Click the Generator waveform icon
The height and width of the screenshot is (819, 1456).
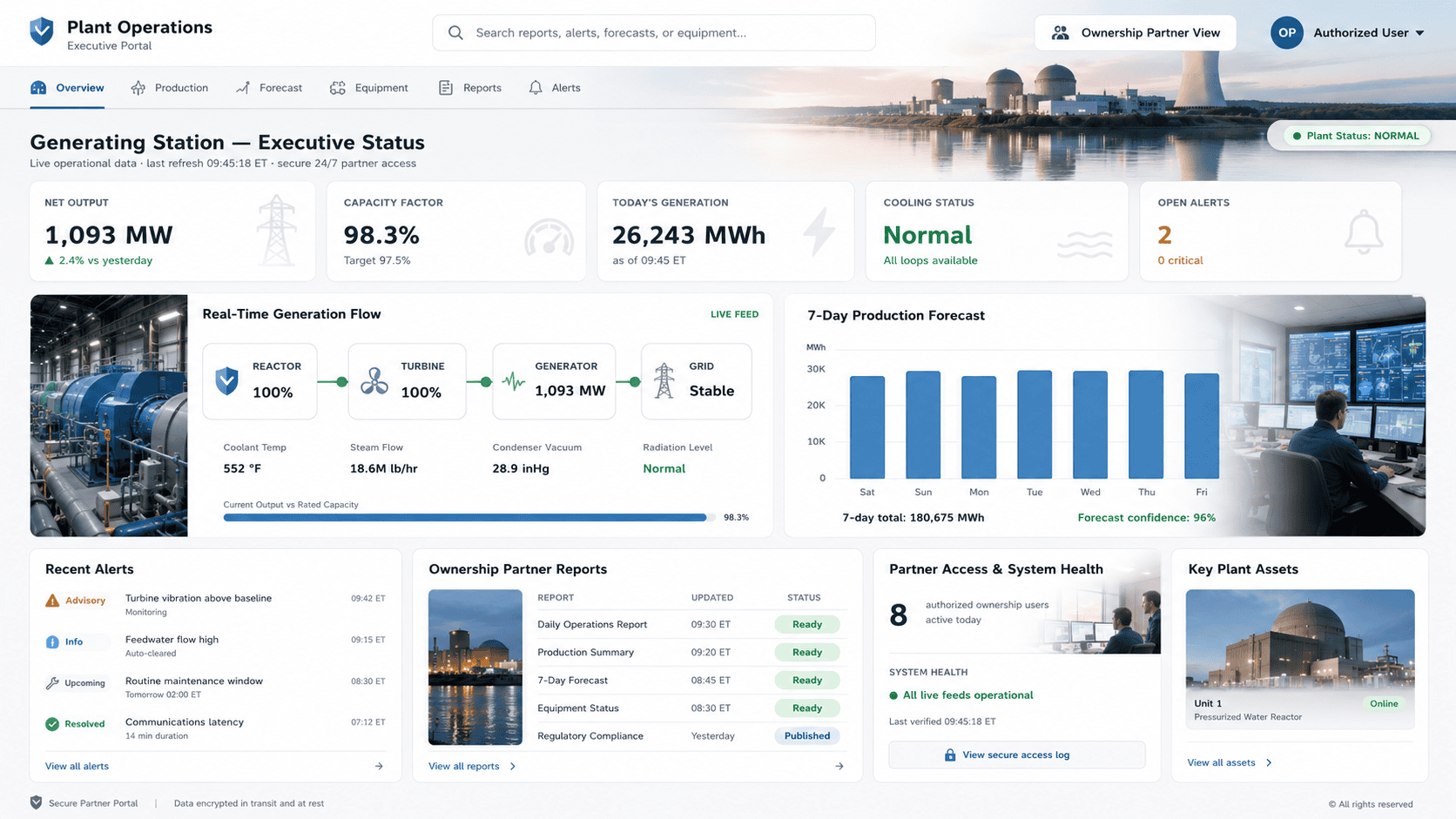pos(514,381)
